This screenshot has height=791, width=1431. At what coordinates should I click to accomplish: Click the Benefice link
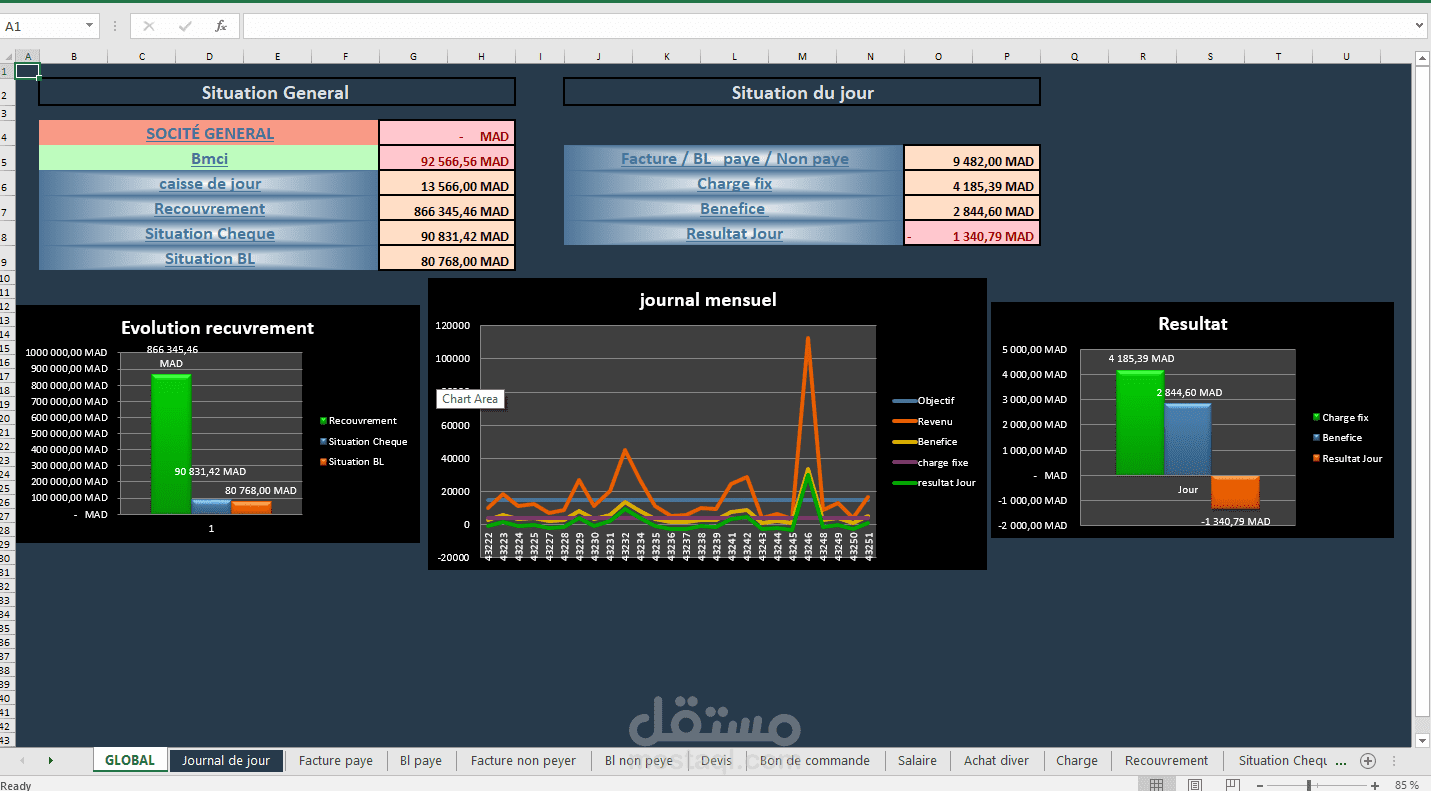point(733,208)
